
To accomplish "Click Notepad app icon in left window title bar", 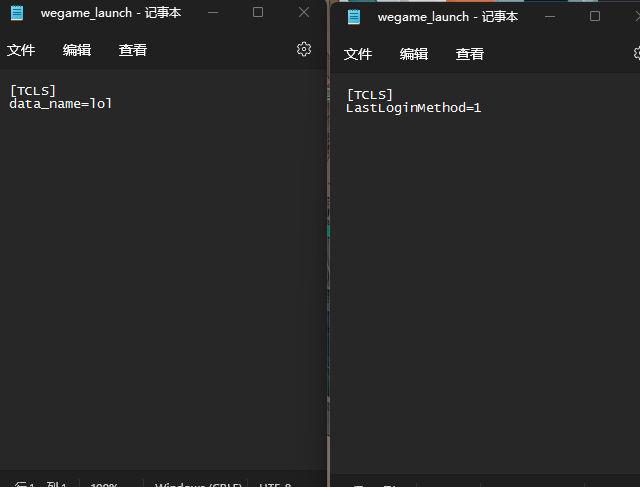I will point(17,13).
